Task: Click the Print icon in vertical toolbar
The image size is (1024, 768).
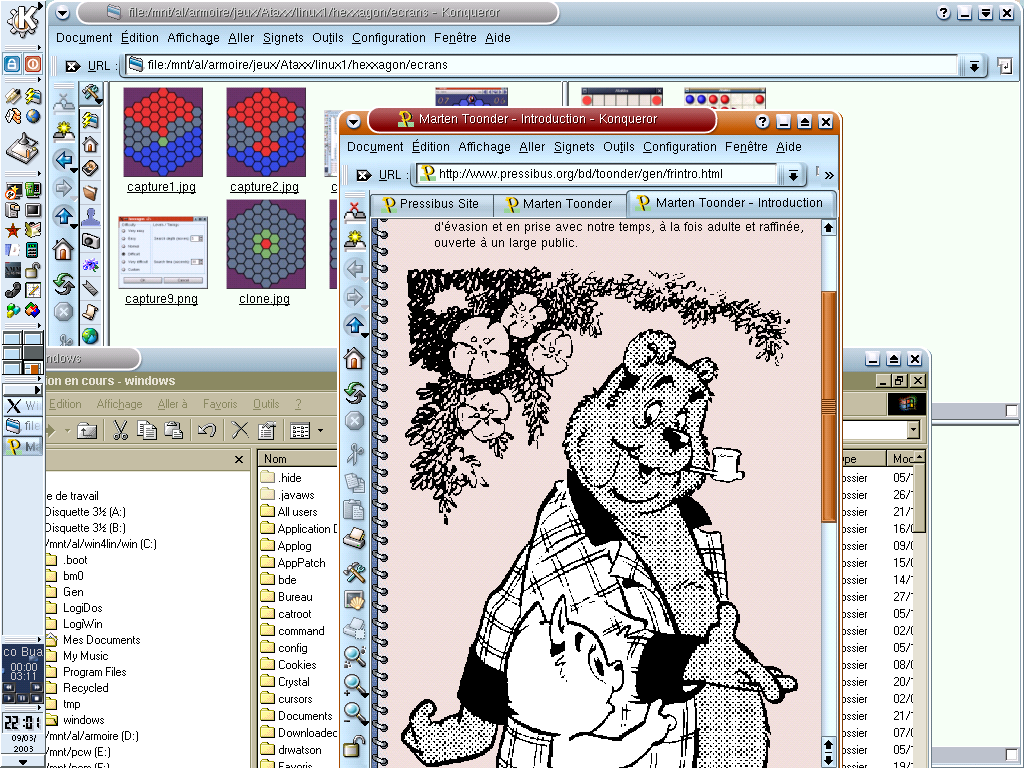Action: 354,540
